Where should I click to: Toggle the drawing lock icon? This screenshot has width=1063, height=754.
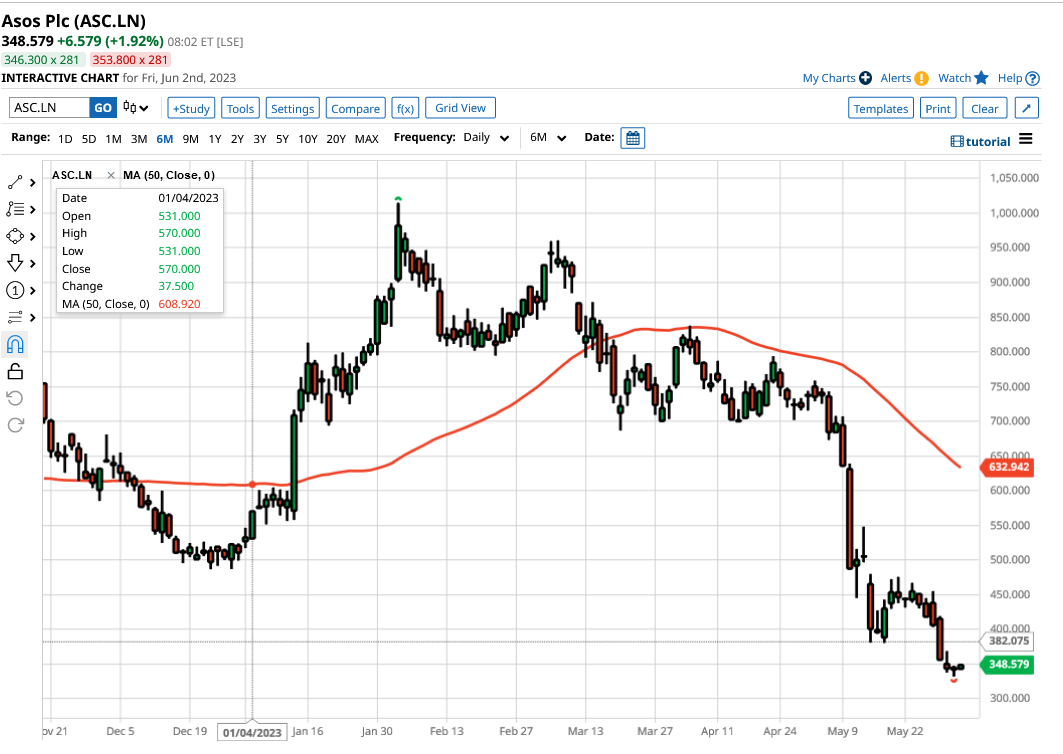click(14, 370)
